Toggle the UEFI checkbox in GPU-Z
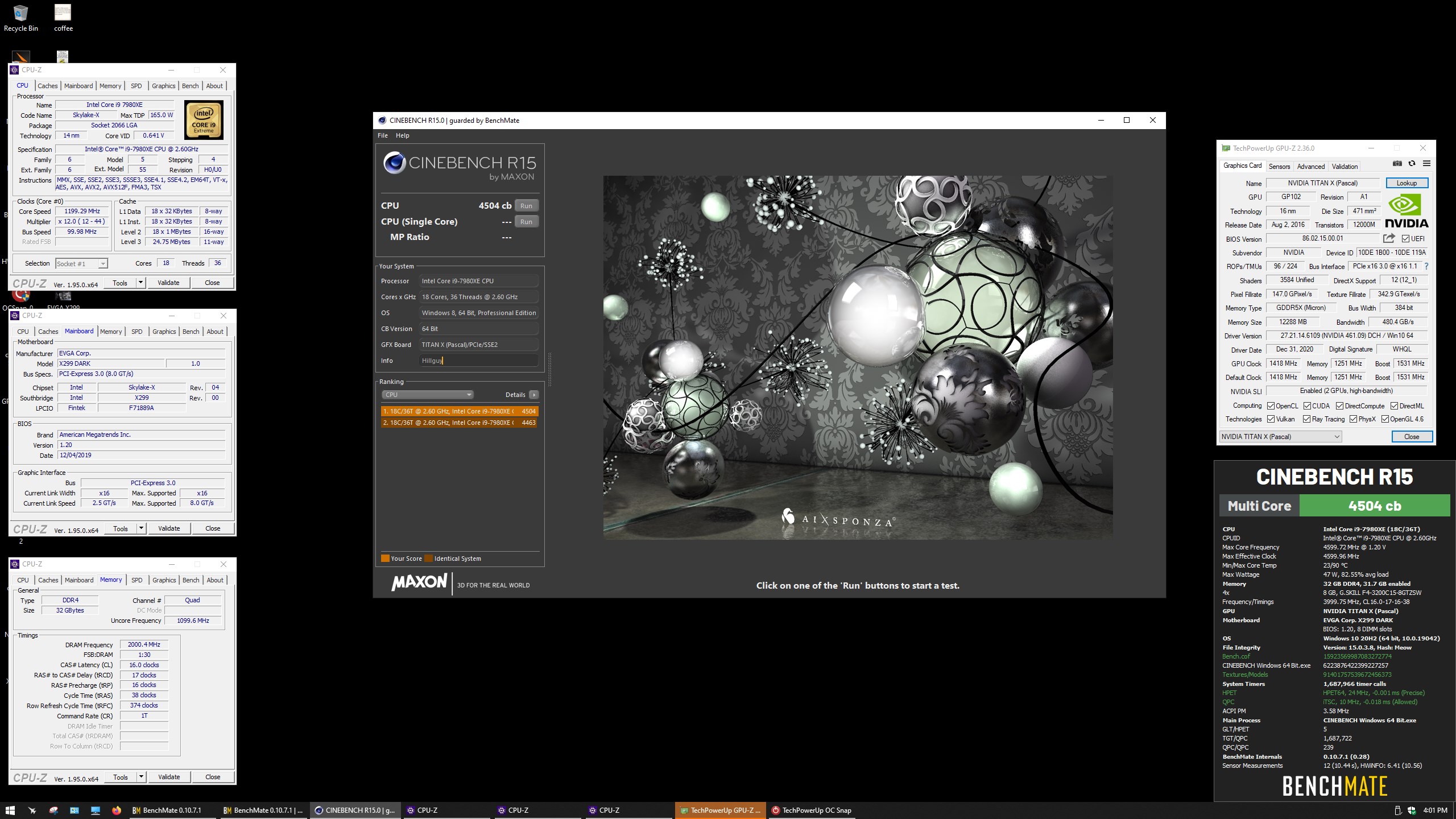The image size is (1456, 819). pos(1405,239)
